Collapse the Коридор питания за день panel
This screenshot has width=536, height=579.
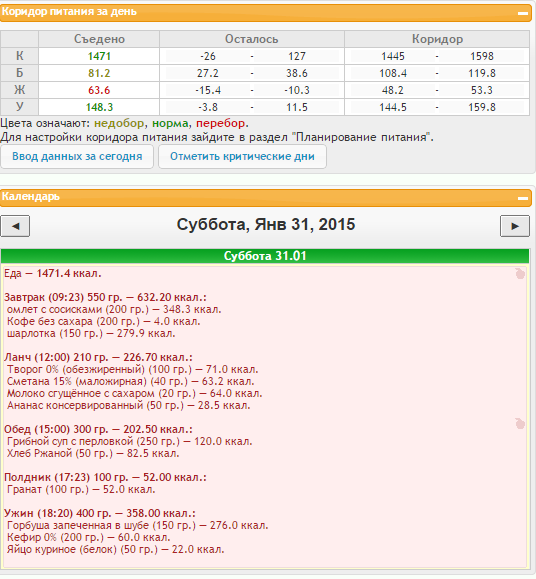522,13
